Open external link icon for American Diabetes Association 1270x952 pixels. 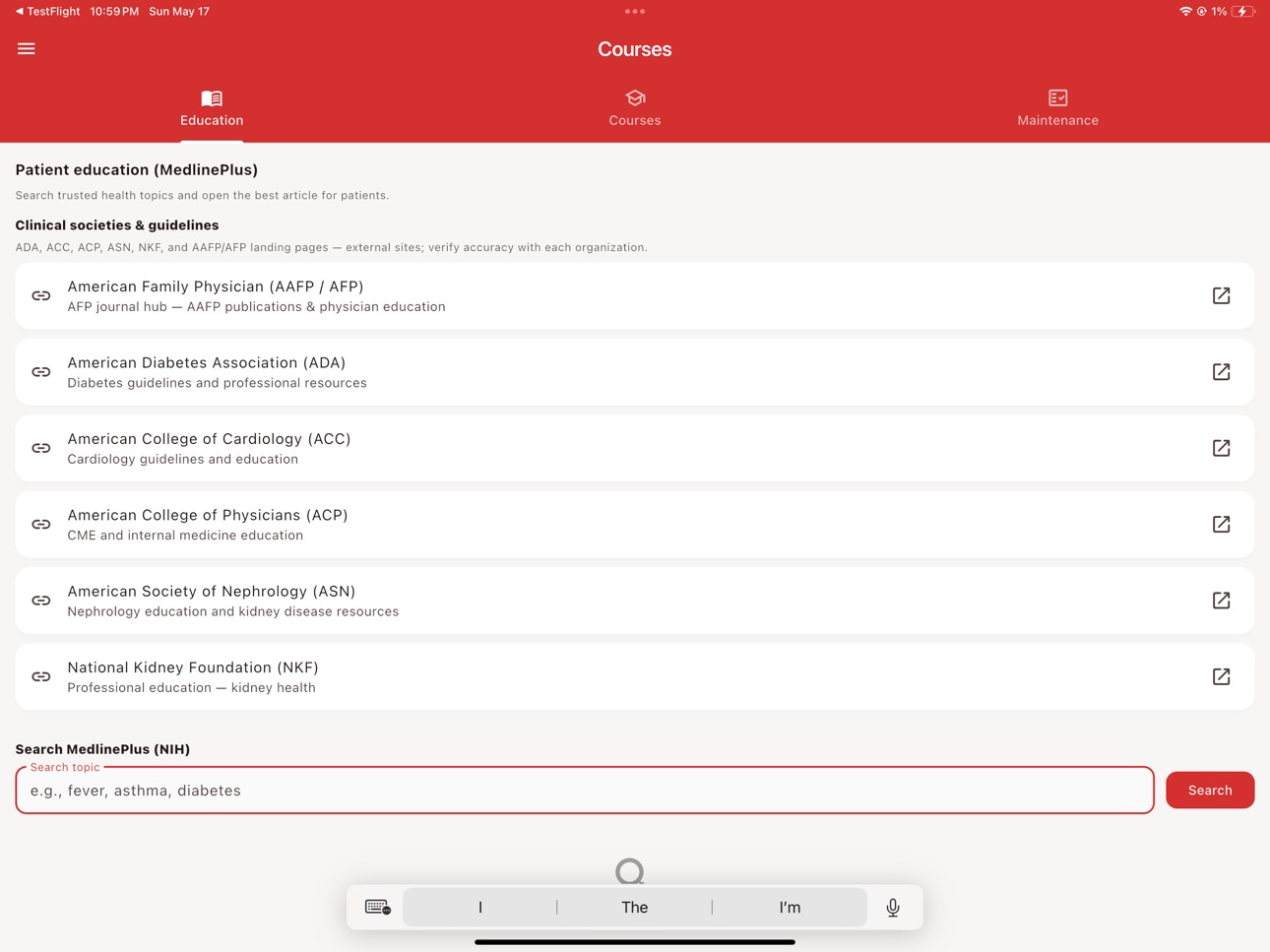(x=1221, y=372)
